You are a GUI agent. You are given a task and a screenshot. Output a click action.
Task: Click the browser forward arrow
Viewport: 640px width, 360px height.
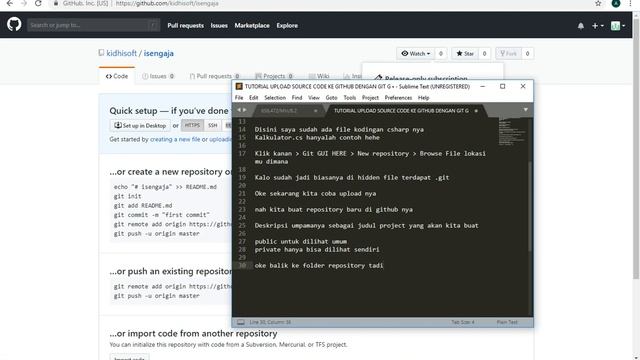click(23, 3)
